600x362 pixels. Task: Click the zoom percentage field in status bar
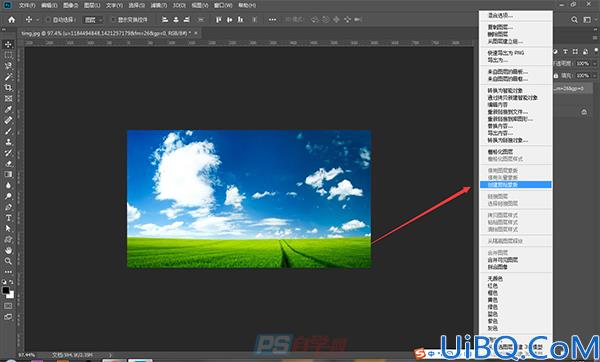[x=27, y=355]
